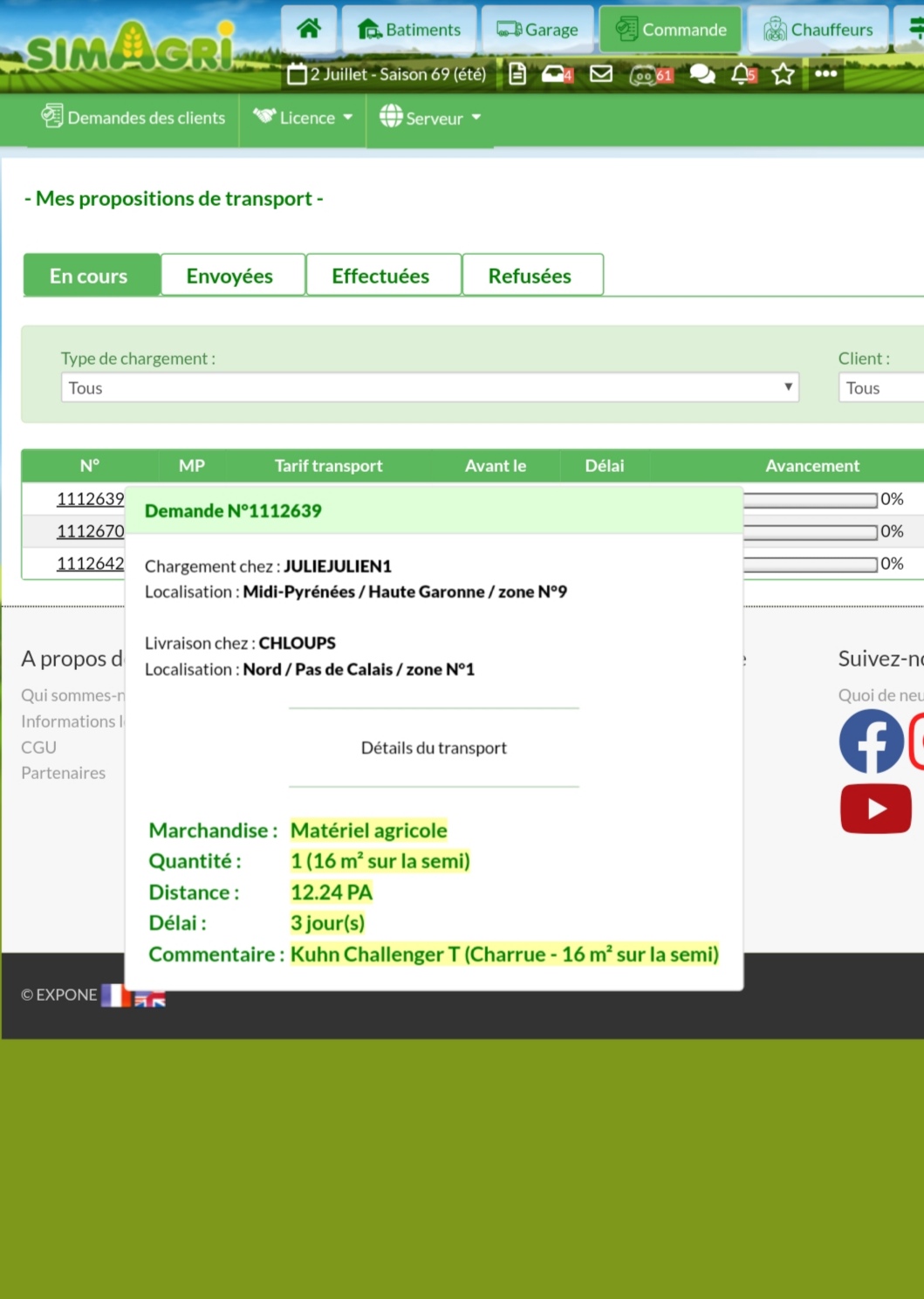This screenshot has height=1299, width=924.
Task: Expand the Serveur dropdown menu
Action: pos(430,118)
